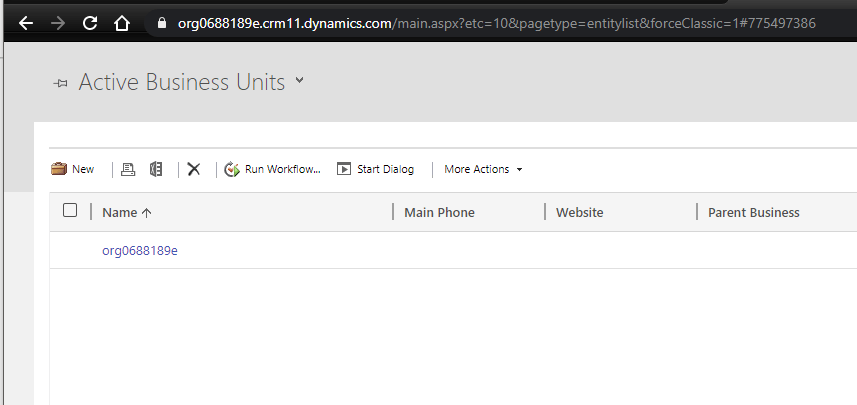Create a New business unit
Image resolution: width=857 pixels, height=405 pixels.
pos(83,169)
